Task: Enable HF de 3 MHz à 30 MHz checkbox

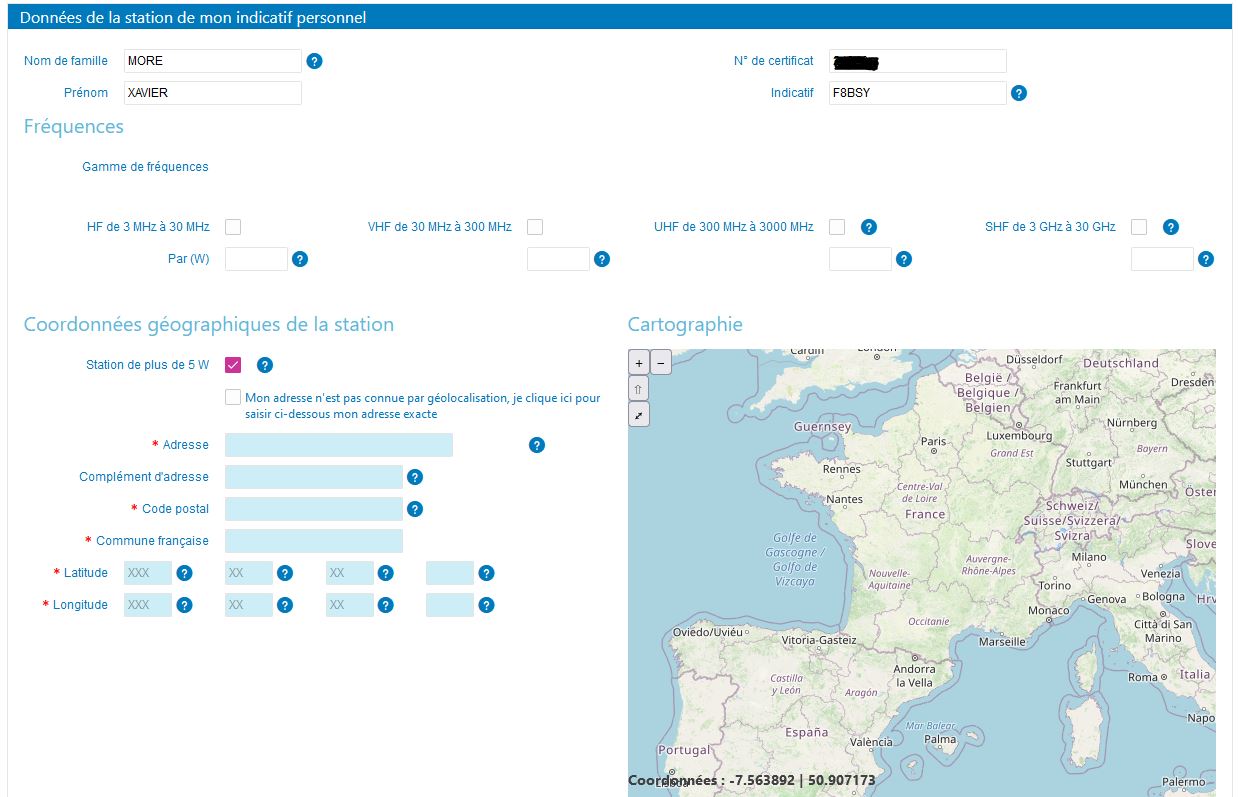Action: point(233,227)
